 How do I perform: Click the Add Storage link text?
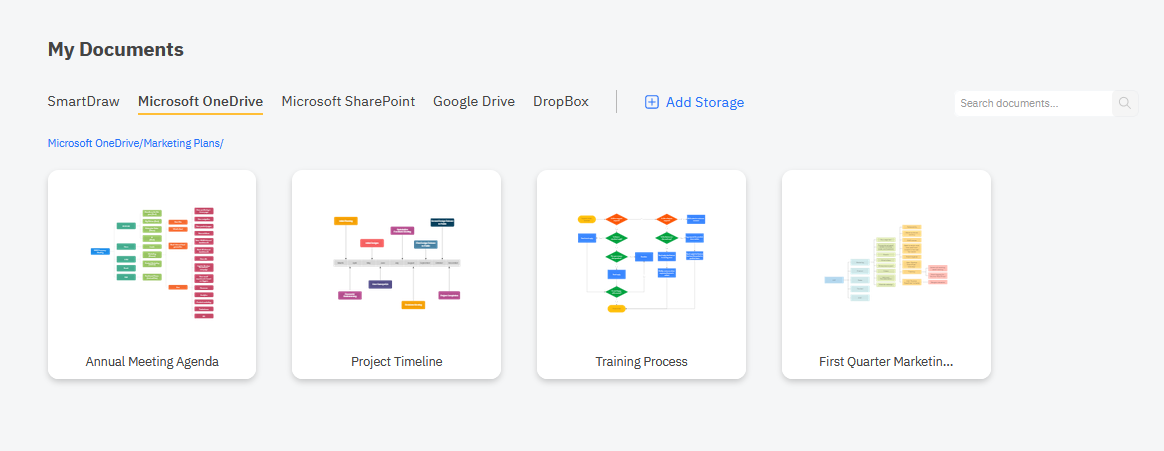click(x=705, y=102)
